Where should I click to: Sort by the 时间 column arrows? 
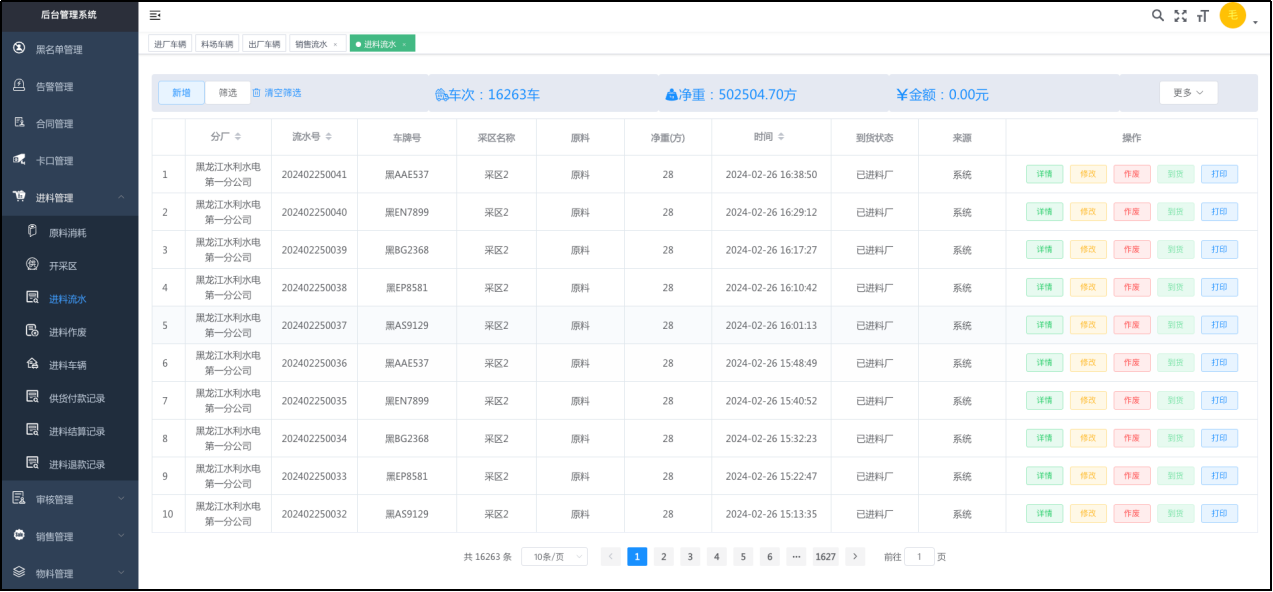pos(781,137)
